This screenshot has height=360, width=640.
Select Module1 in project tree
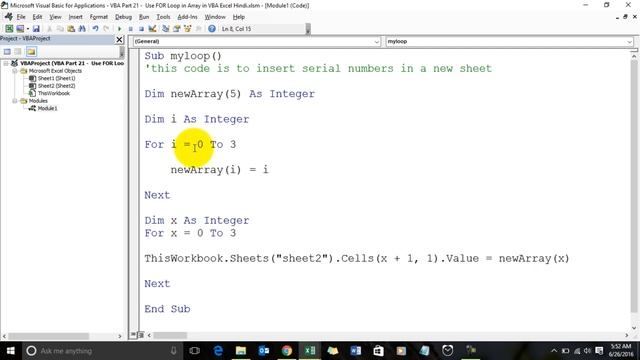pos(47,109)
